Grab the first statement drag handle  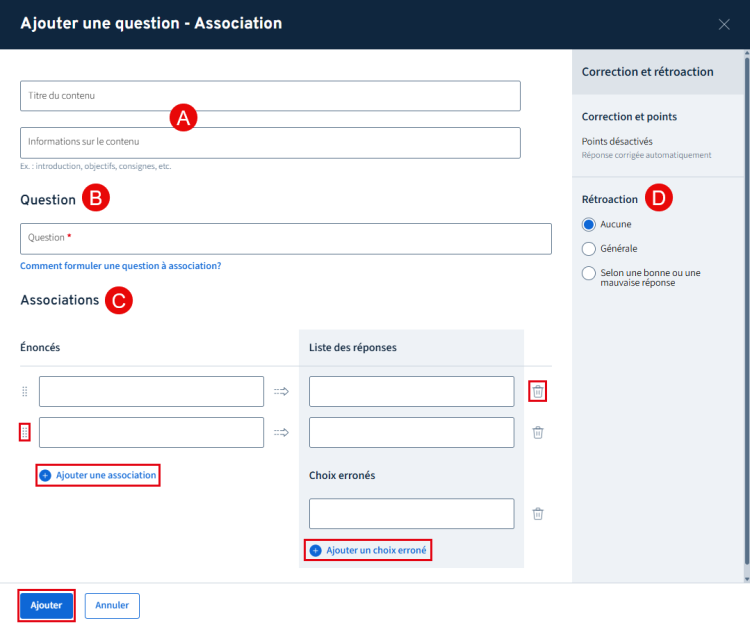[25, 392]
